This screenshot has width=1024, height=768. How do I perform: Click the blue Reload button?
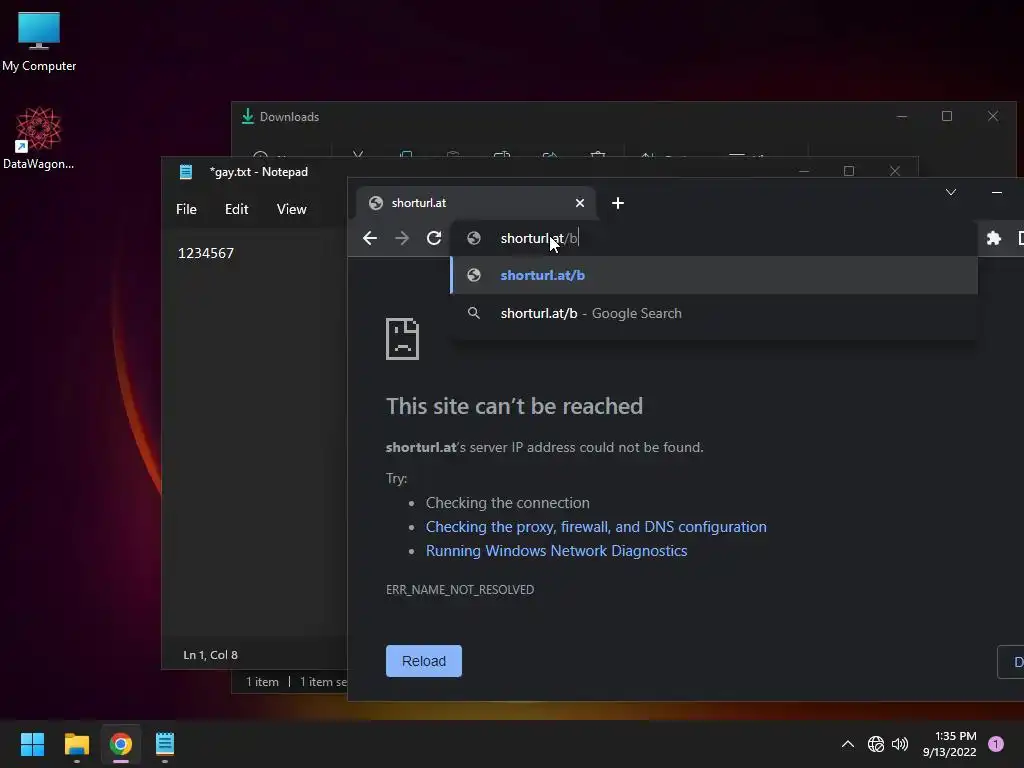click(x=424, y=661)
